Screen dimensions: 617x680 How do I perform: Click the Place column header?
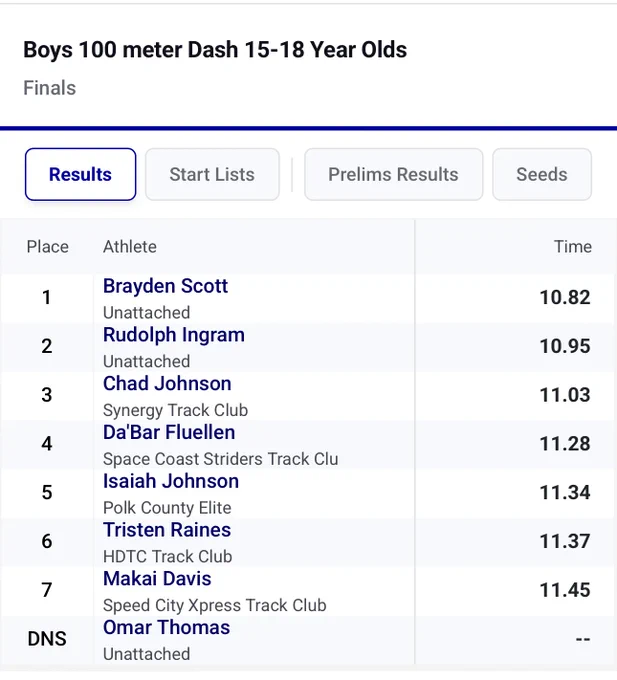(x=48, y=247)
